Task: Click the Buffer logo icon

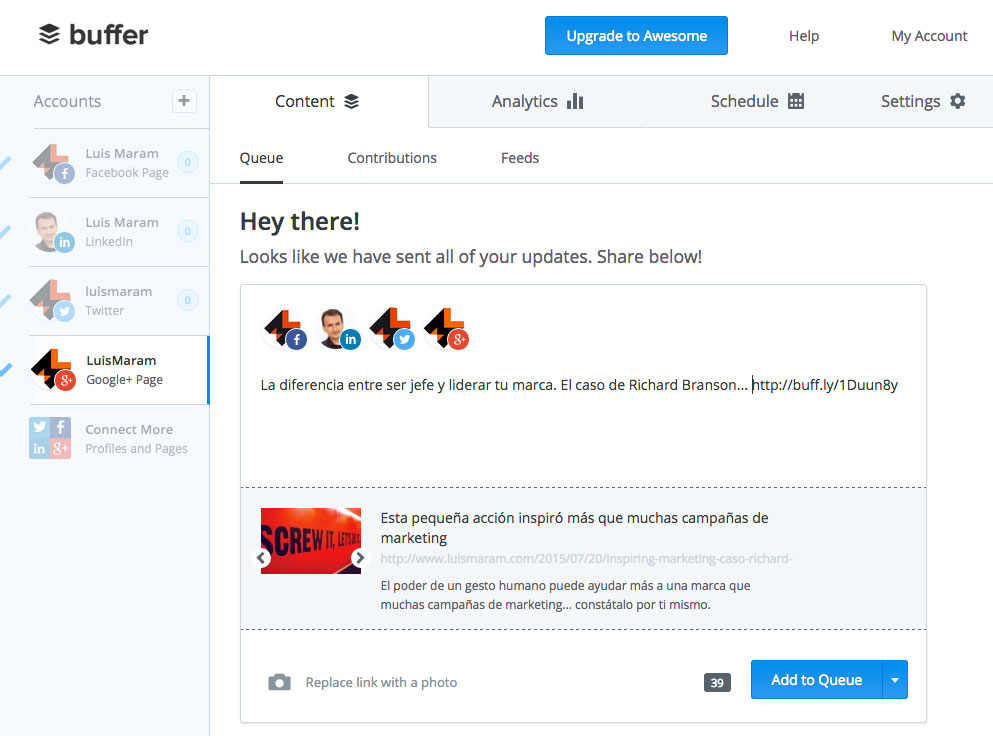Action: pos(49,35)
